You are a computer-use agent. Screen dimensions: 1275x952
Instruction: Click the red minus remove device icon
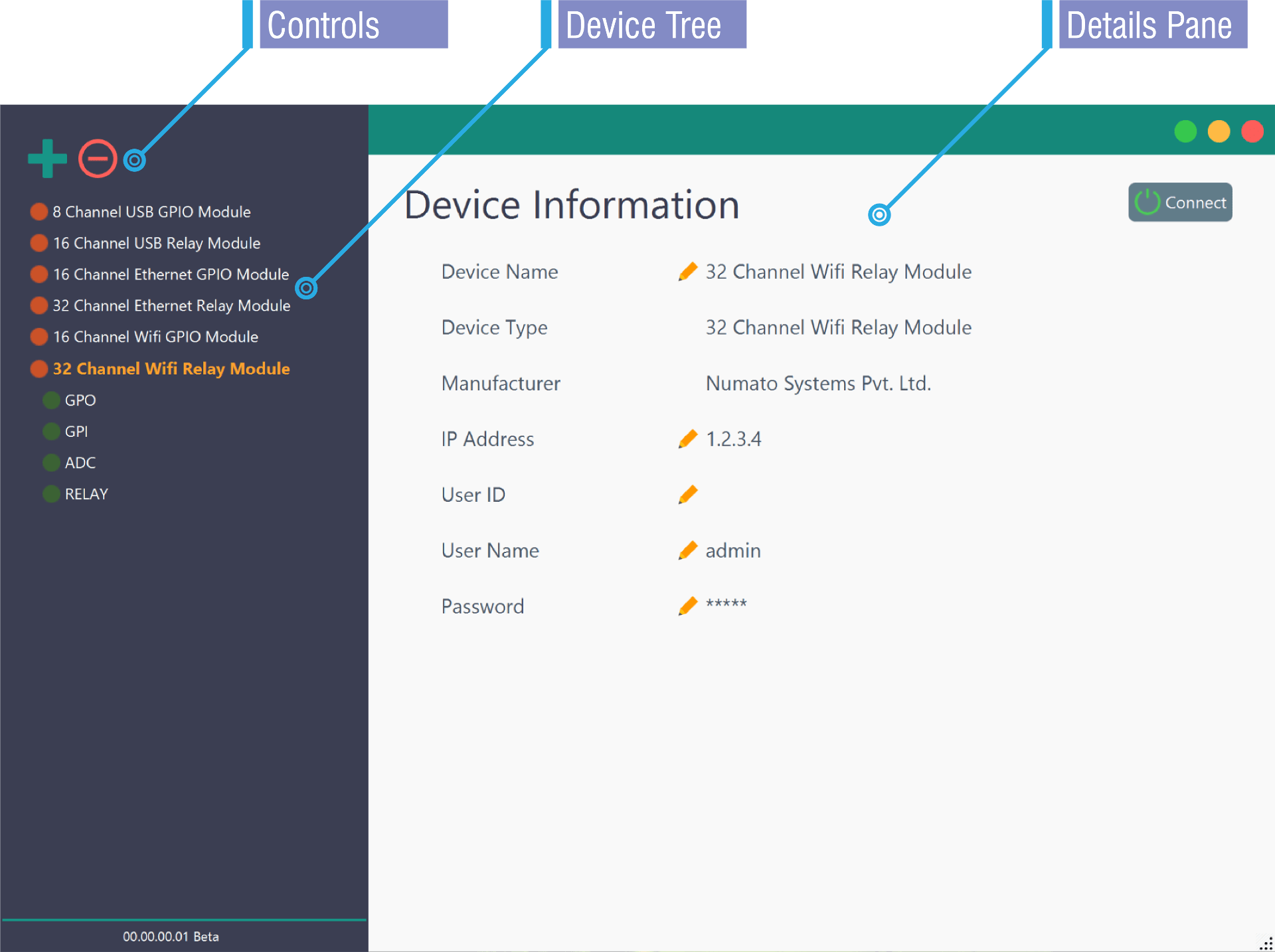(x=98, y=159)
